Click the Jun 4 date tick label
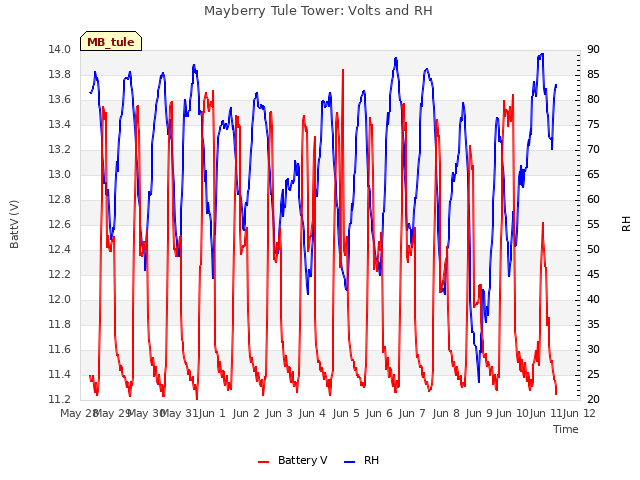The height and width of the screenshot is (480, 640). click(x=312, y=413)
